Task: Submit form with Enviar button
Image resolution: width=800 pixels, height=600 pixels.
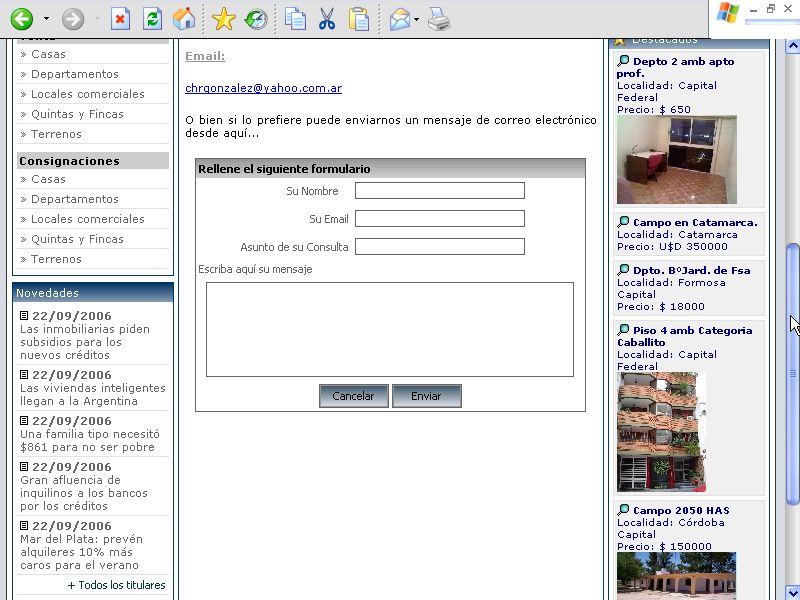Action: tap(427, 396)
